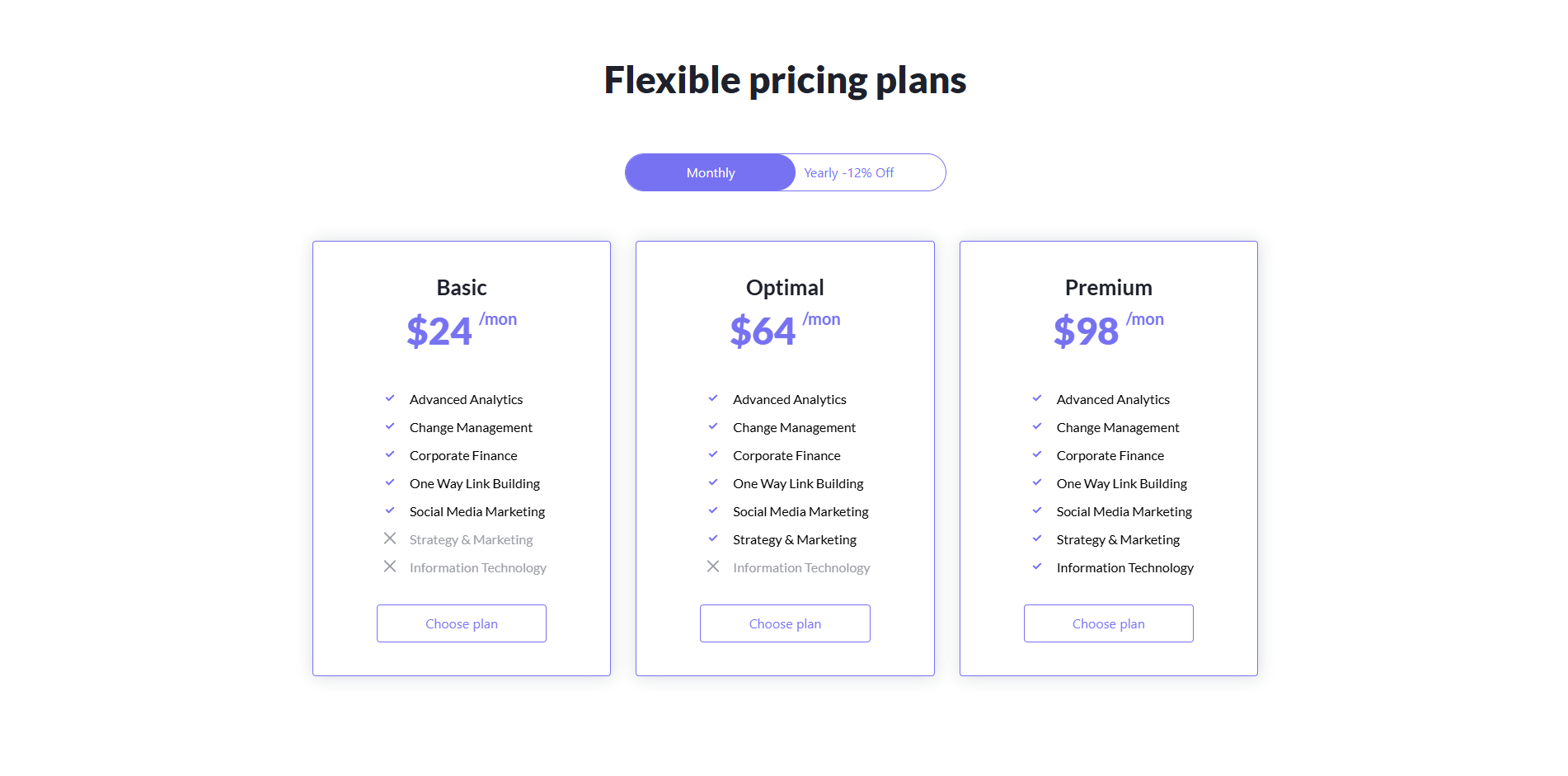Screen dimensions: 1568x776
Task: Click the Flexible pricing plans heading
Action: (785, 80)
